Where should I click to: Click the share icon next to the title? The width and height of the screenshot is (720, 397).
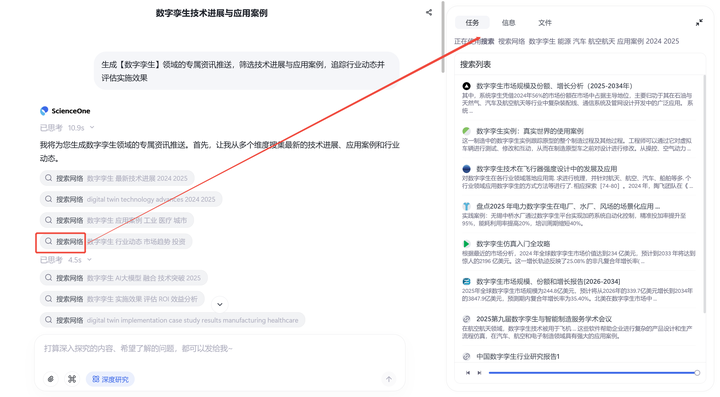click(x=429, y=12)
